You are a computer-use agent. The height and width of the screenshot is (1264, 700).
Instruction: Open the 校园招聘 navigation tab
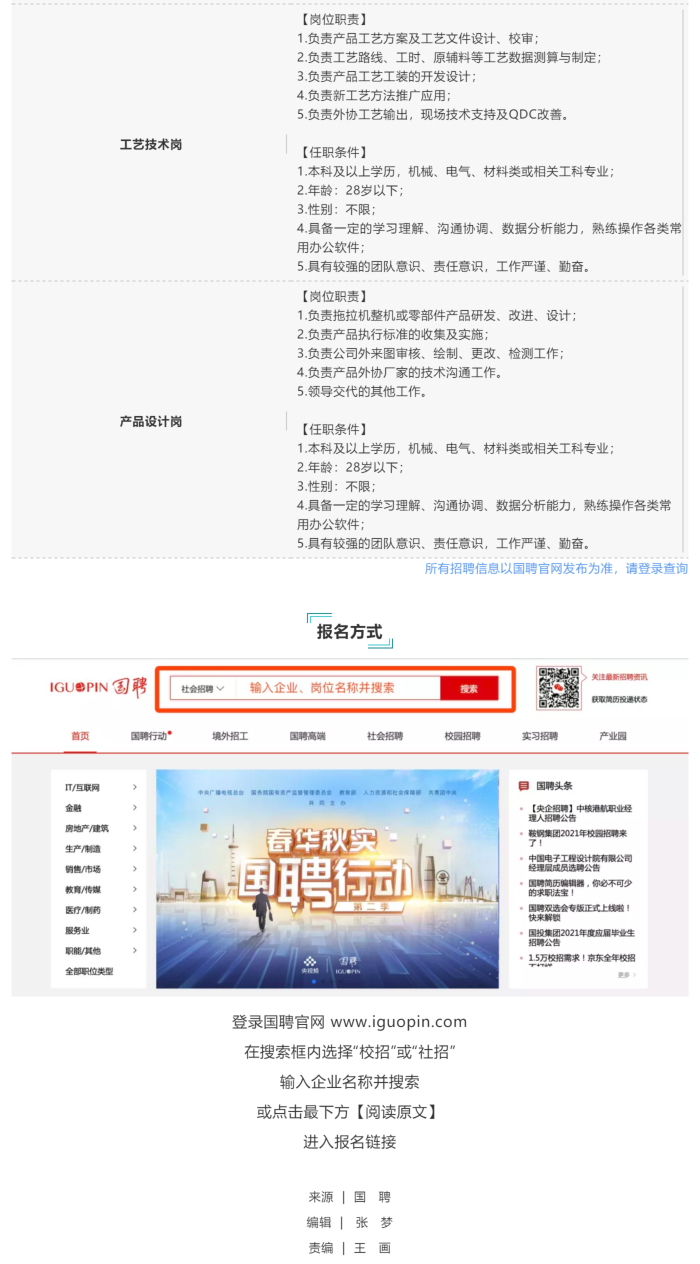click(463, 736)
